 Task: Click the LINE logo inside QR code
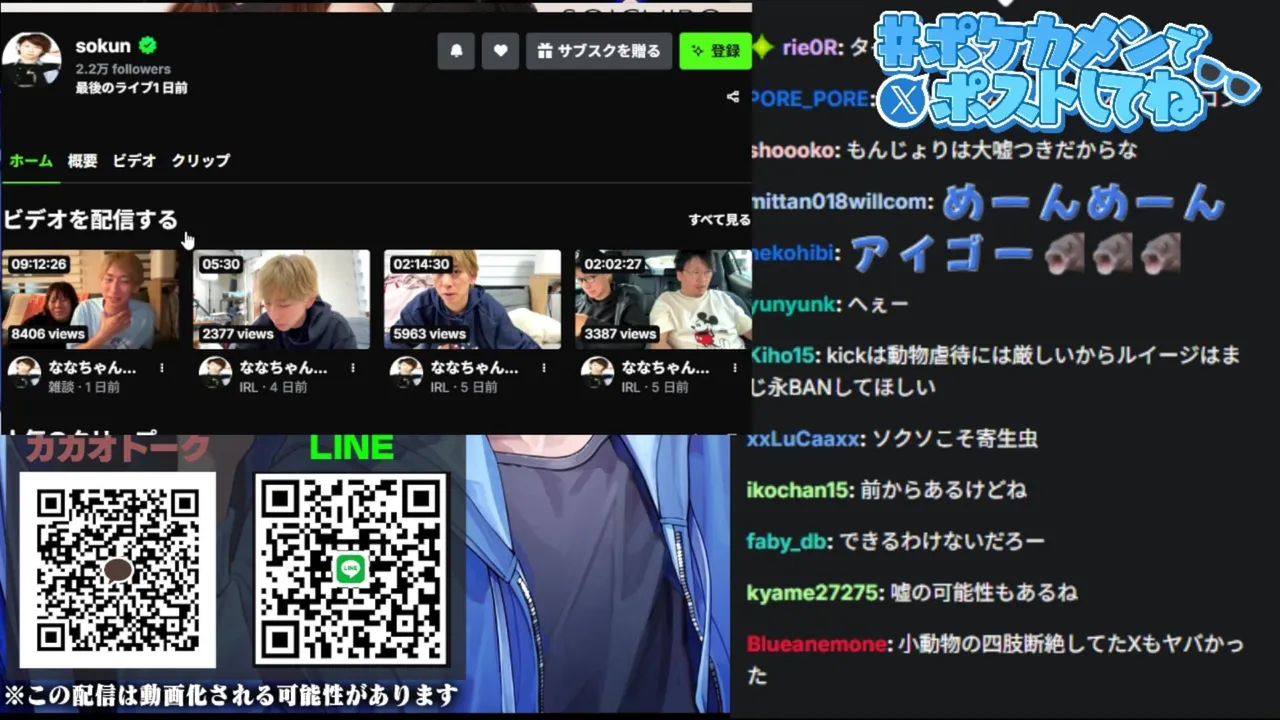(x=351, y=569)
